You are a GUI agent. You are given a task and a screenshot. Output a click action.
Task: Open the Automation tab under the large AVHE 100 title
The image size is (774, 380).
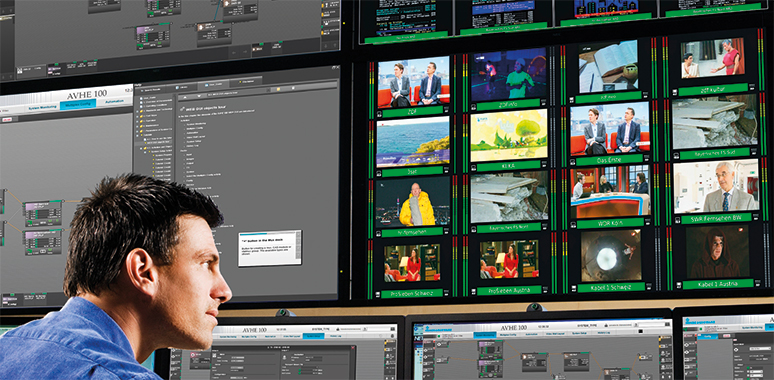coord(115,102)
